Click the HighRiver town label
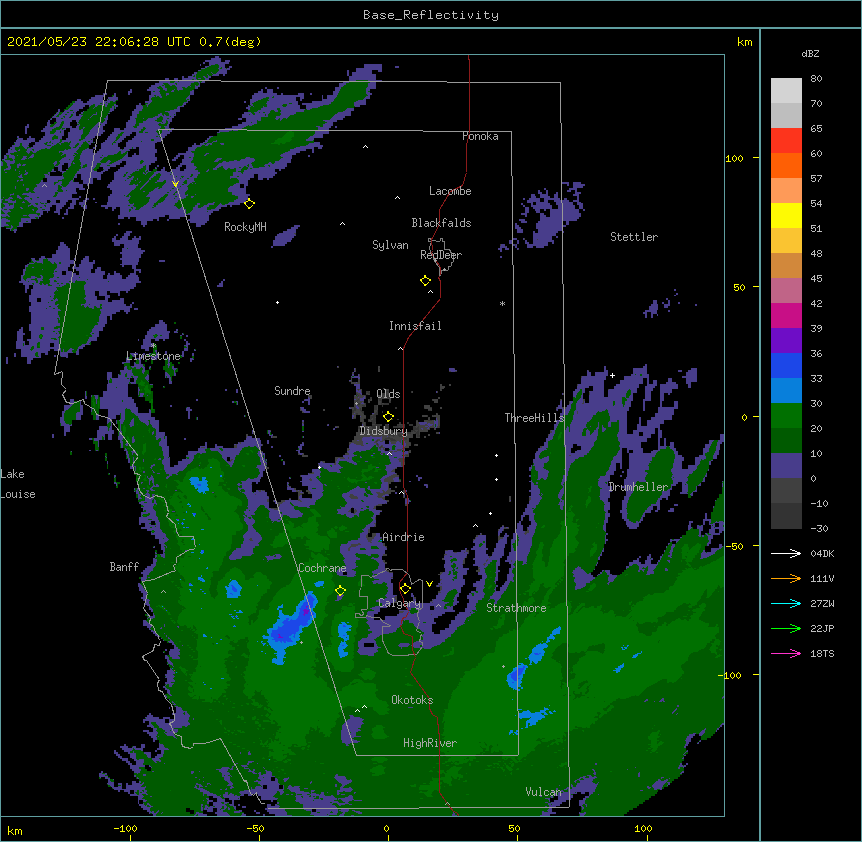862x842 pixels. (430, 743)
